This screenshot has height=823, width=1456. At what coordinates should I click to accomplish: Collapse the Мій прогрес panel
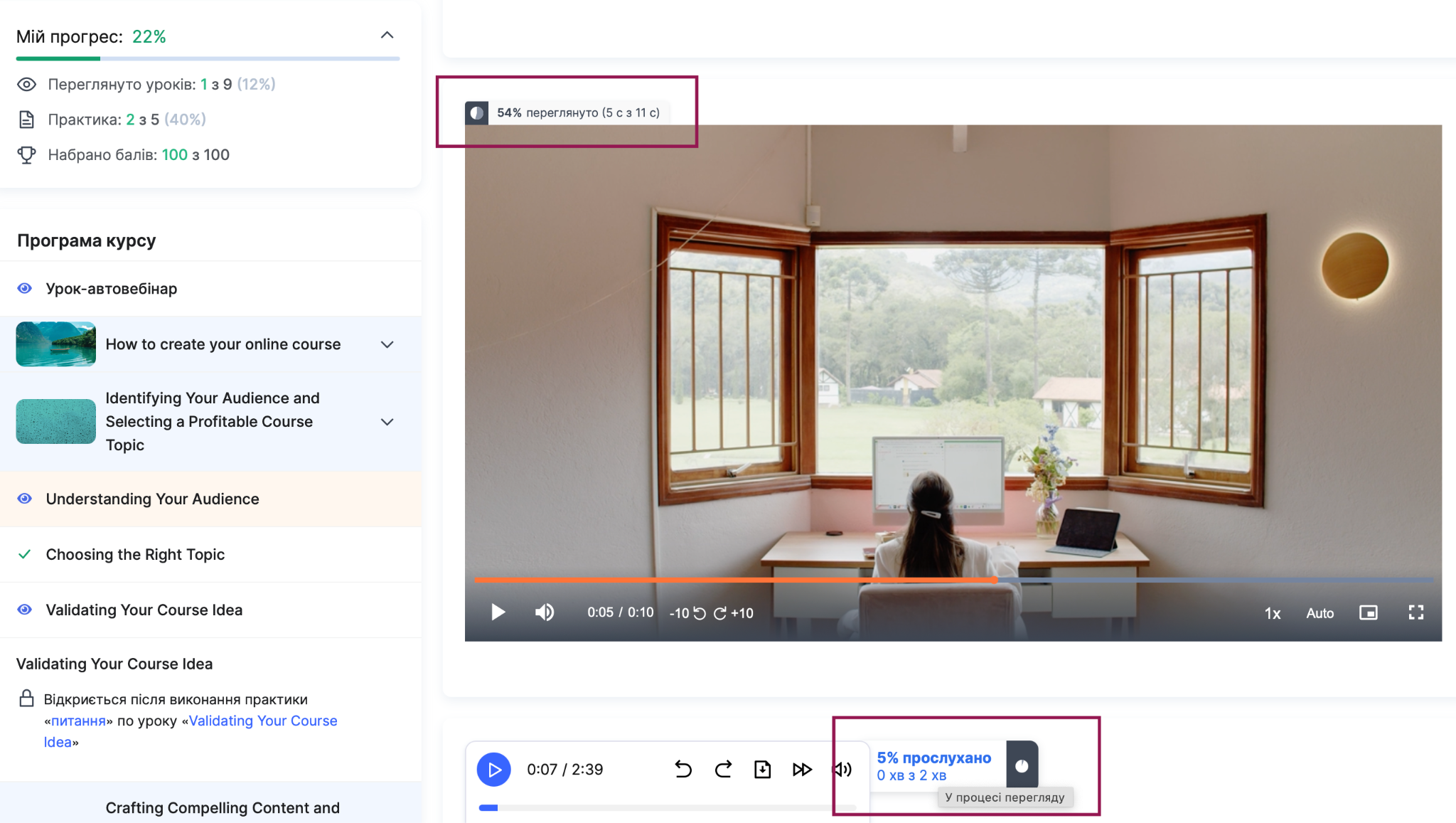point(387,35)
